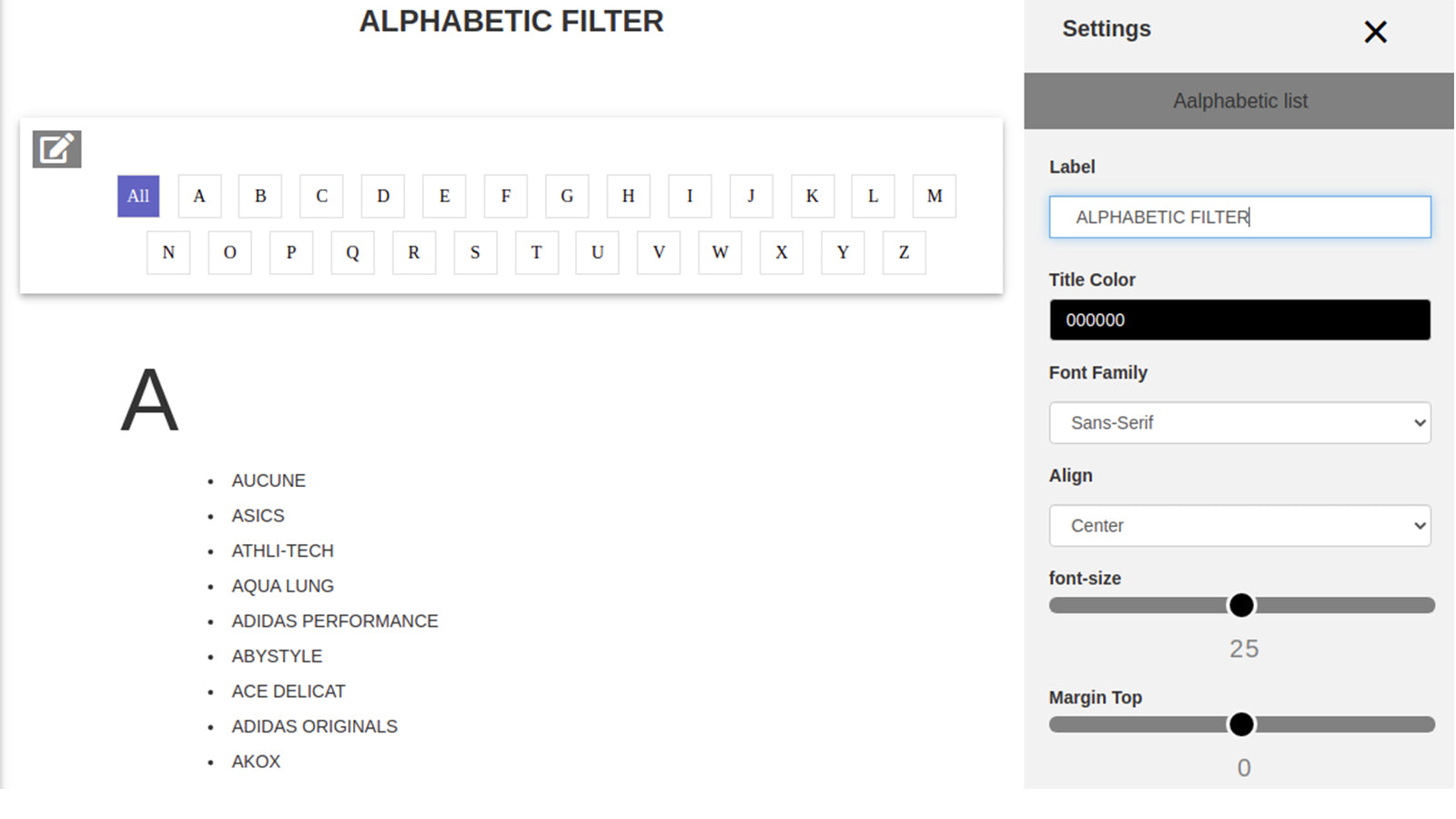Focus the Label text input
Screen dimensions: 1456x819
1239,217
